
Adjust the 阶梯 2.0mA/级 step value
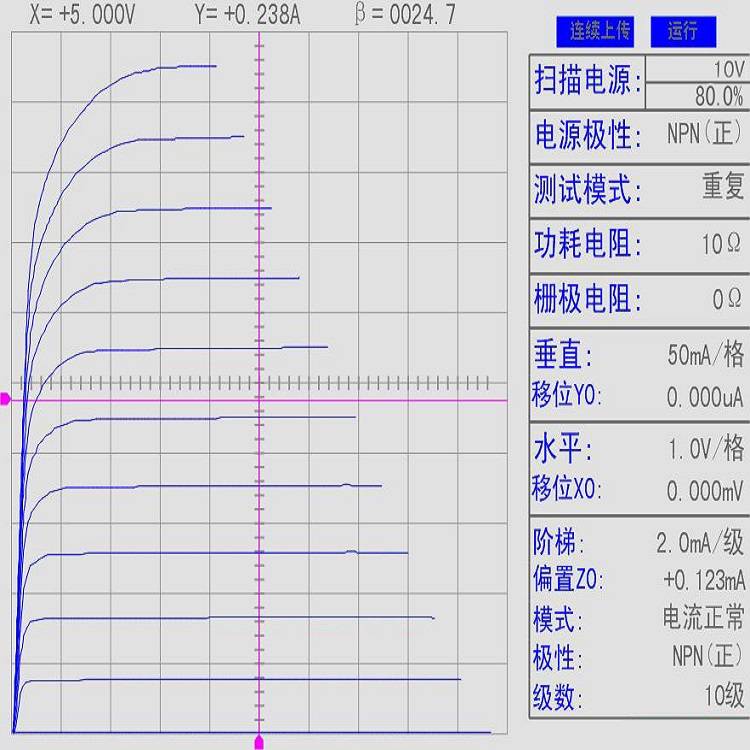[x=699, y=543]
